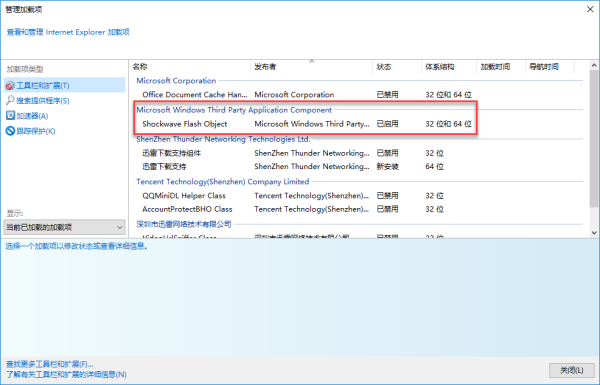This screenshot has height=385, width=600.
Task: Click 已启用 status of Shockwave Flash Object
Action: pos(387,124)
